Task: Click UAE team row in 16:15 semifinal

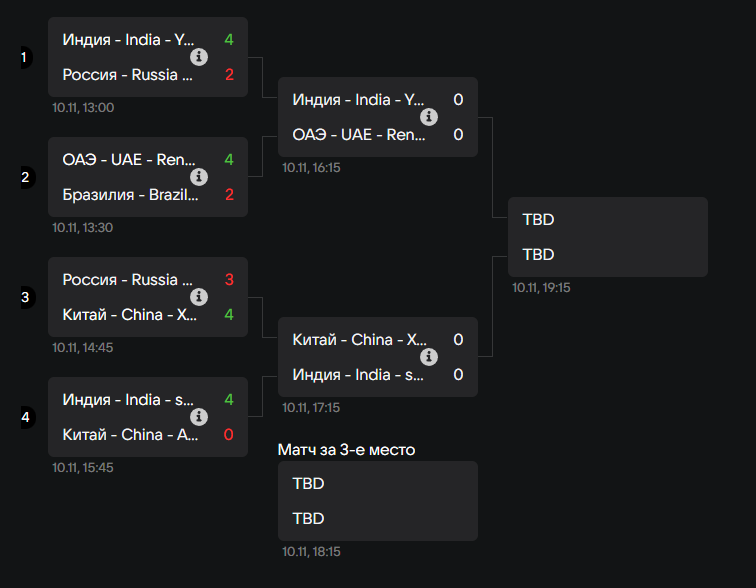Action: click(378, 134)
